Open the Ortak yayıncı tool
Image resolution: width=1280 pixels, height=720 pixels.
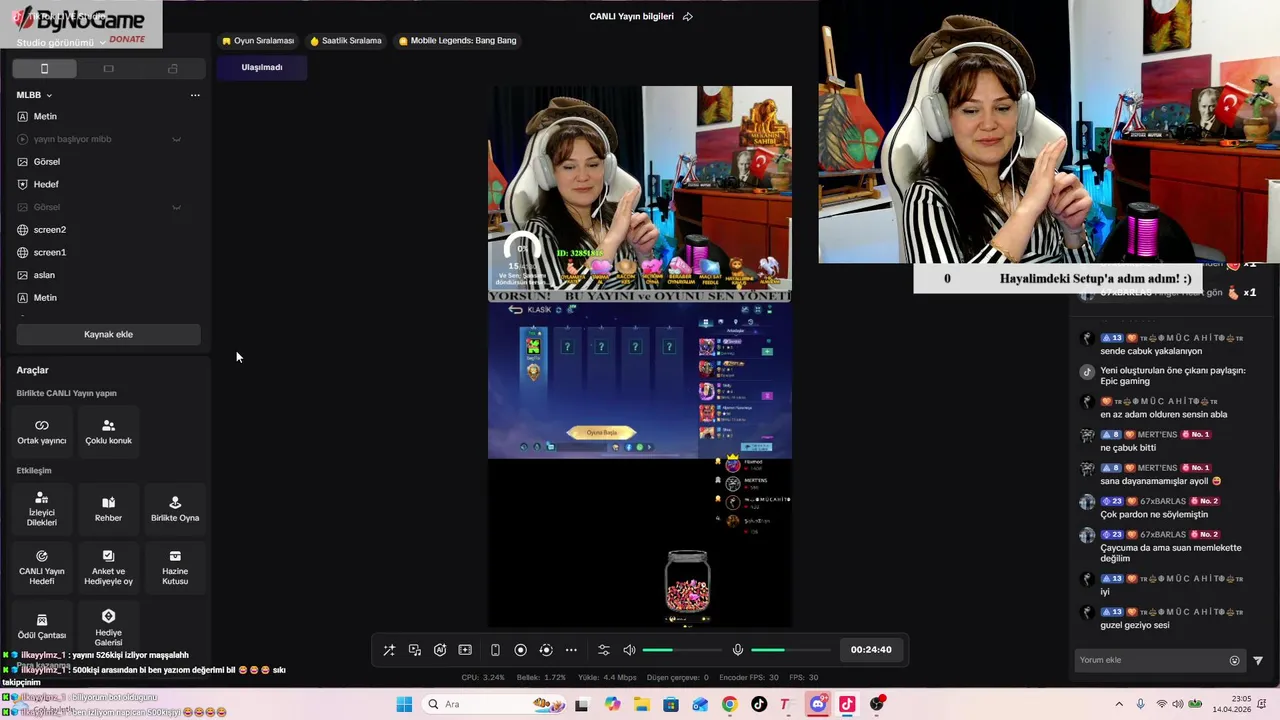42,431
